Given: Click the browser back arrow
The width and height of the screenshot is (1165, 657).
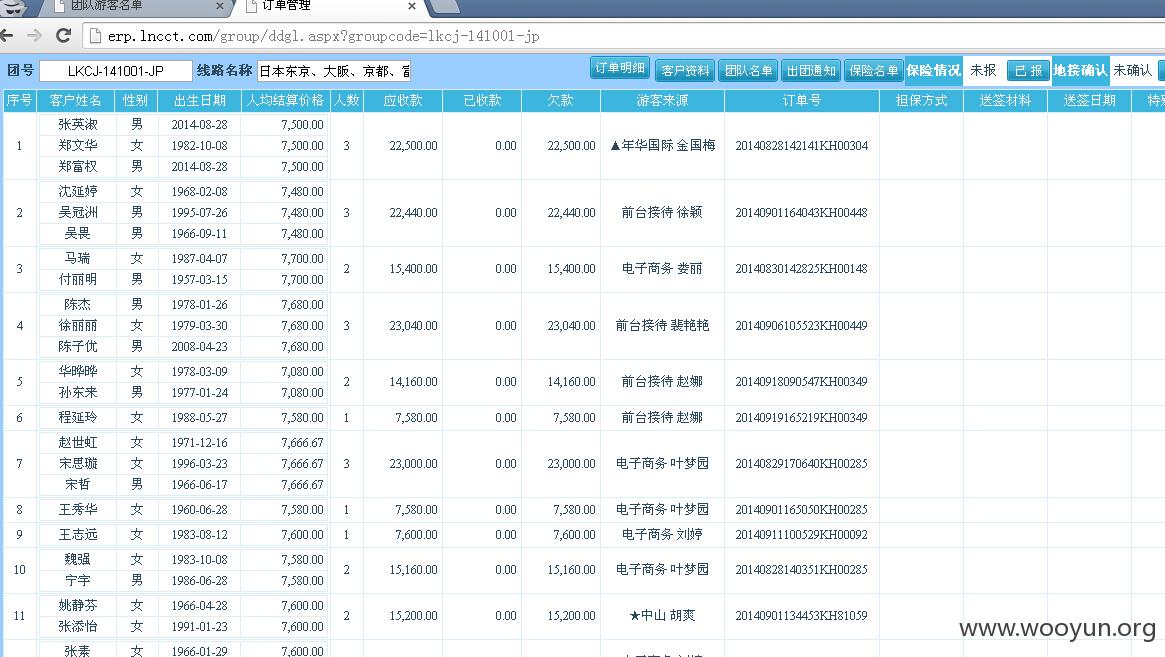Looking at the screenshot, I should coord(6,36).
